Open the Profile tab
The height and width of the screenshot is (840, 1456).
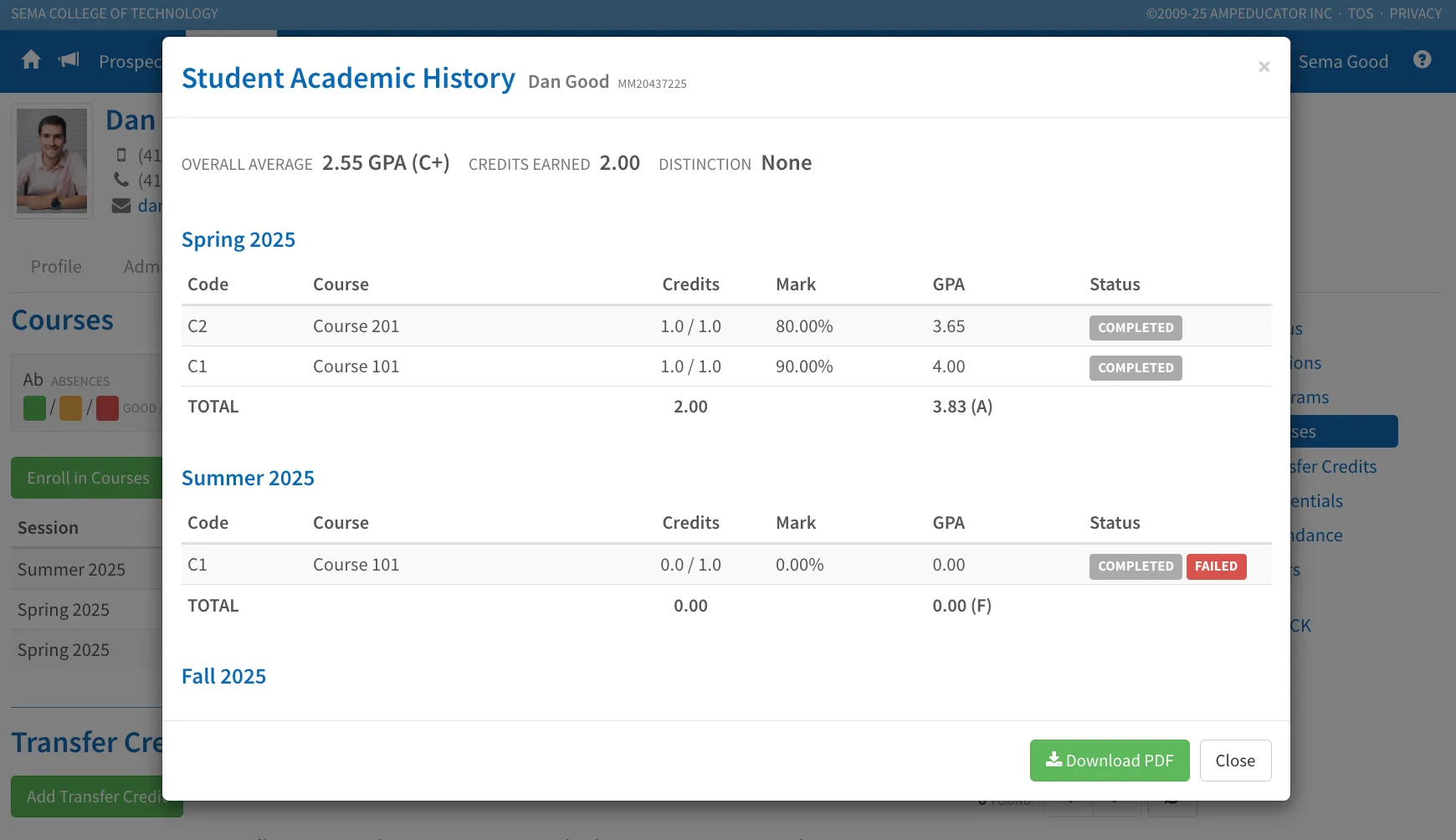point(56,267)
